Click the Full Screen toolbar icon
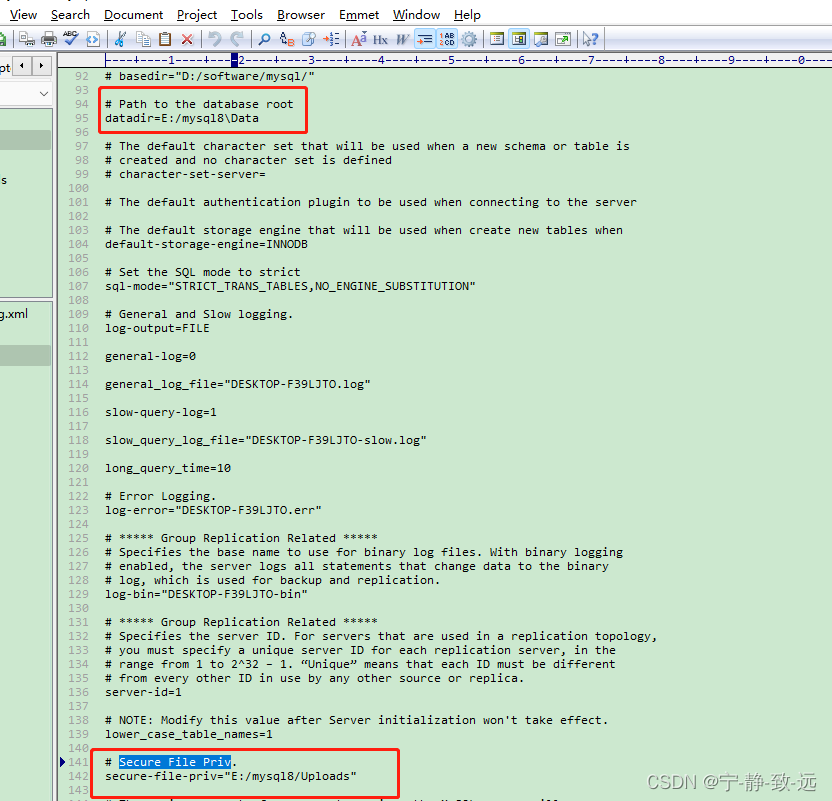832x801 pixels. point(563,39)
